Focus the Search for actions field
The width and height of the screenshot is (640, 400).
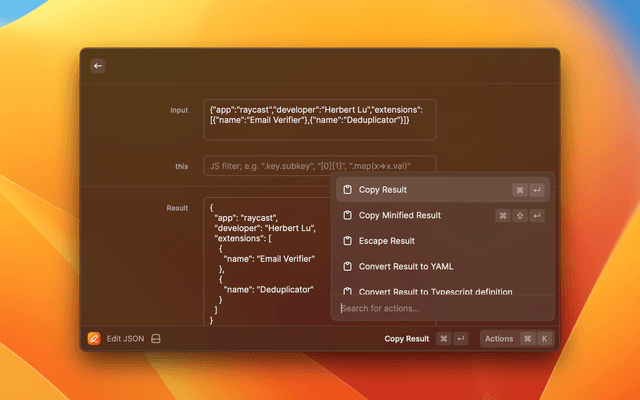(x=440, y=308)
